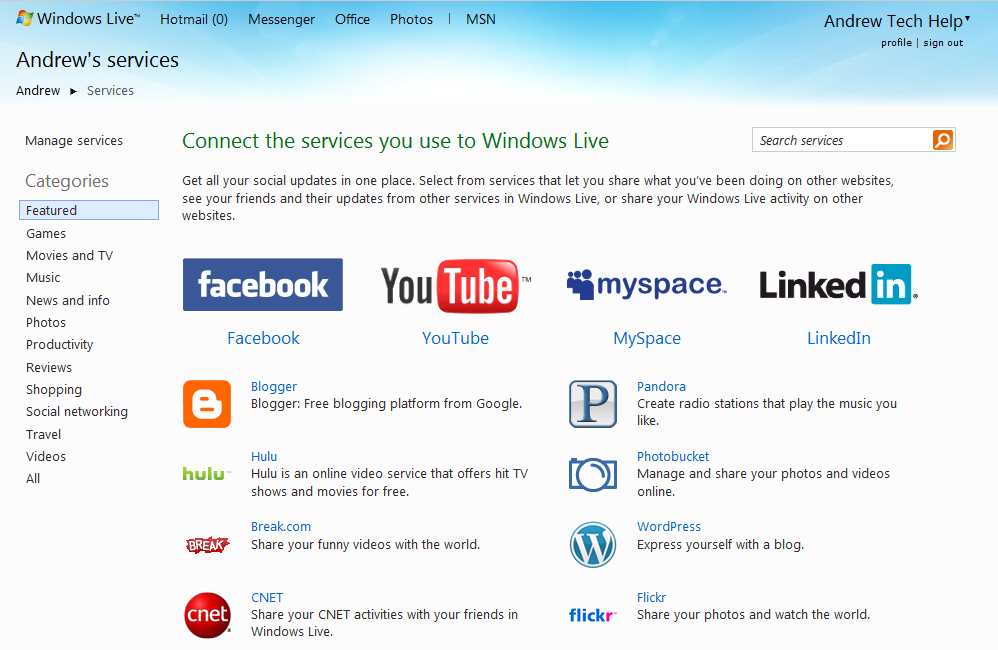Select the Music category

tap(43, 278)
